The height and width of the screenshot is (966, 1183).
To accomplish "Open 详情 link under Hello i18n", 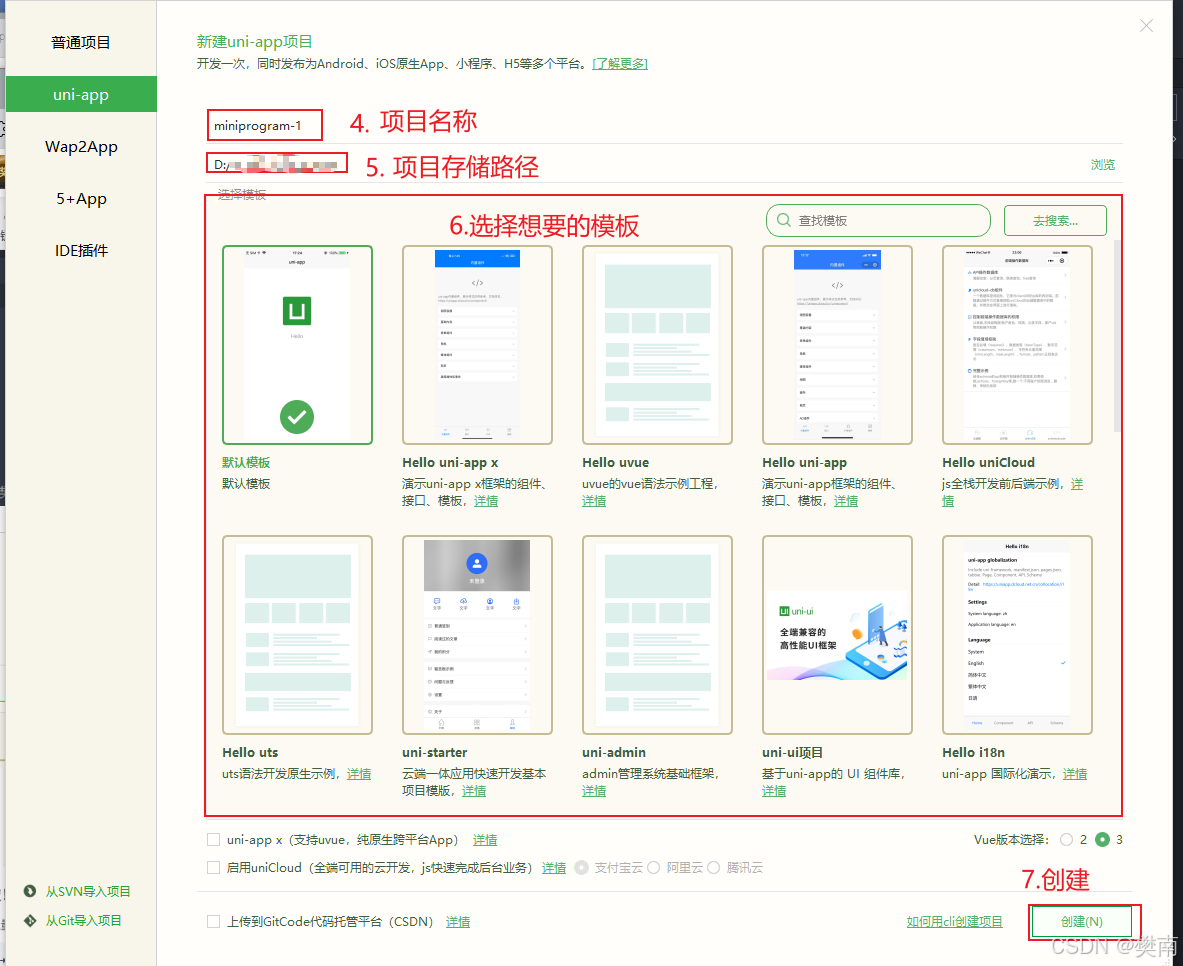I will click(x=1075, y=774).
